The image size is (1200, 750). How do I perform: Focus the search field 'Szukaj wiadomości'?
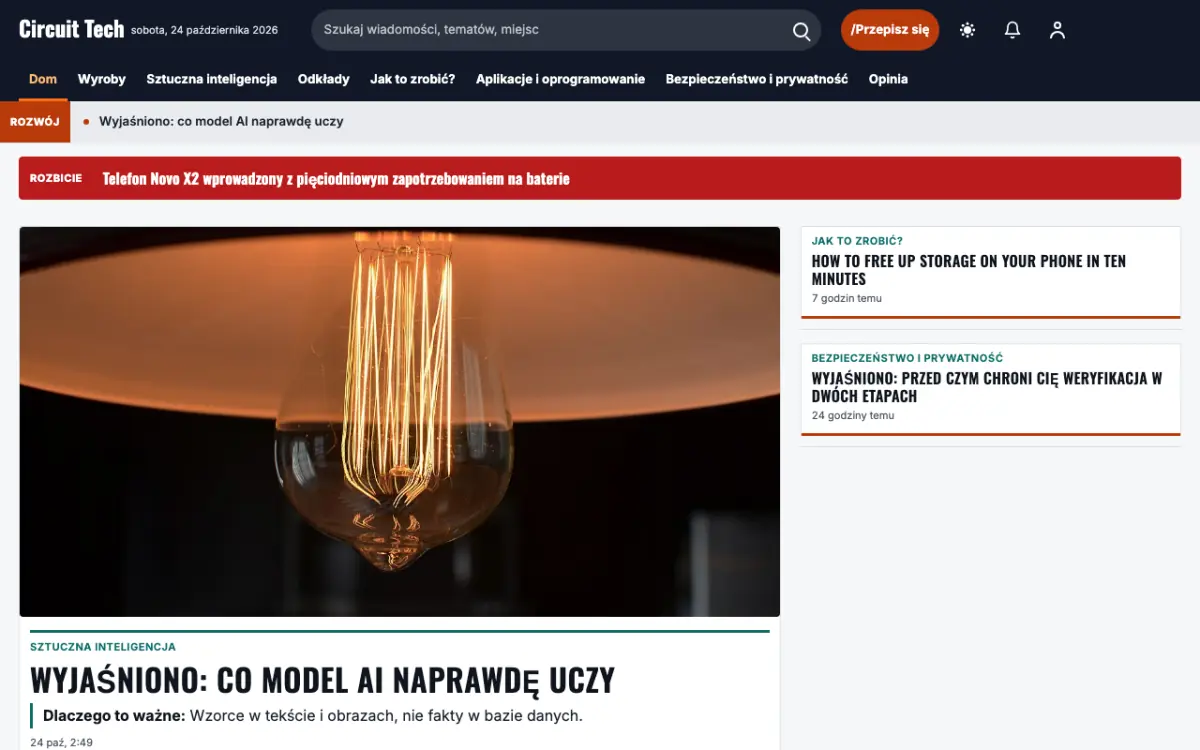point(566,30)
